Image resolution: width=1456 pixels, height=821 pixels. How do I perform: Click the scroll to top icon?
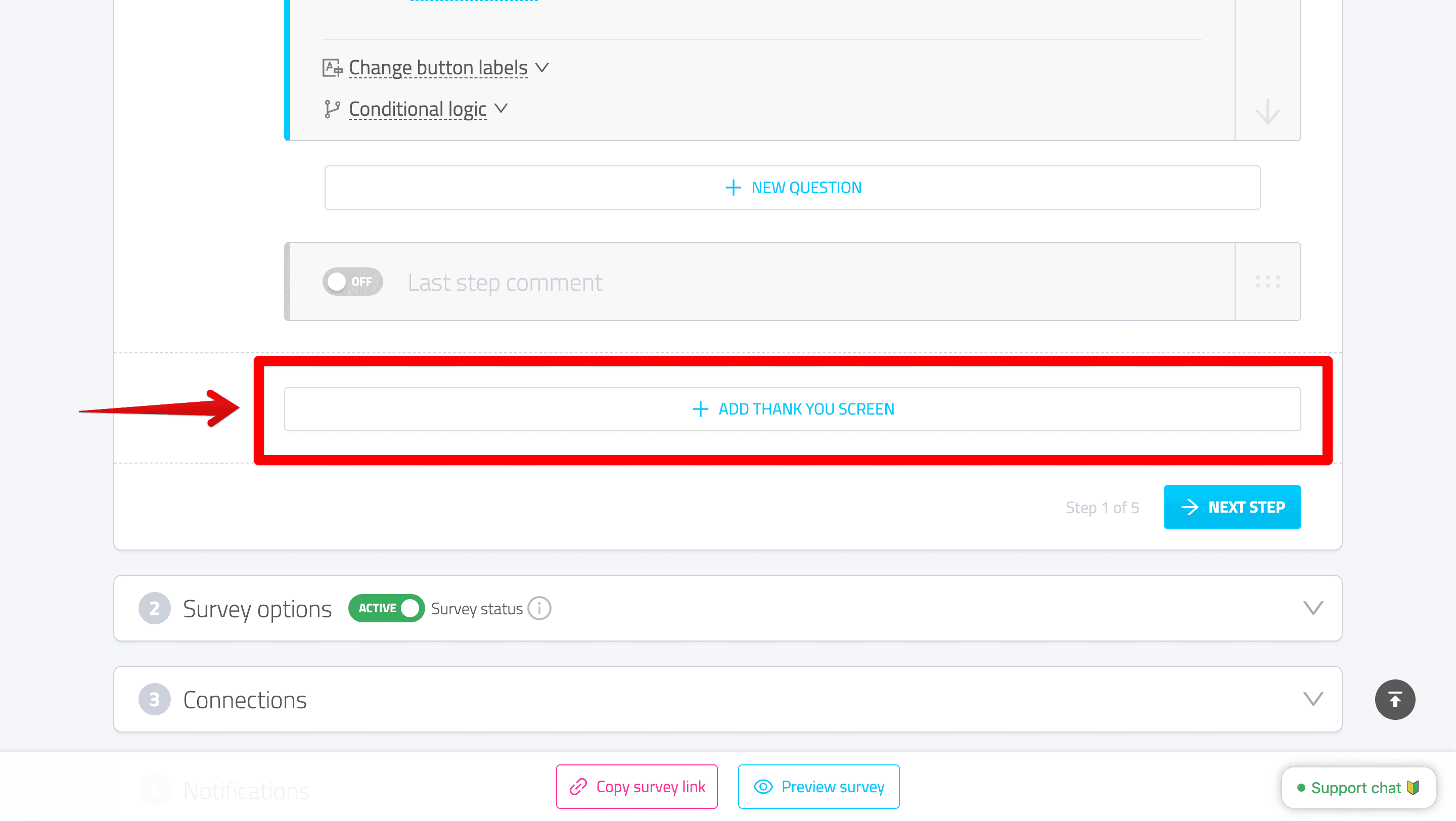click(x=1394, y=699)
